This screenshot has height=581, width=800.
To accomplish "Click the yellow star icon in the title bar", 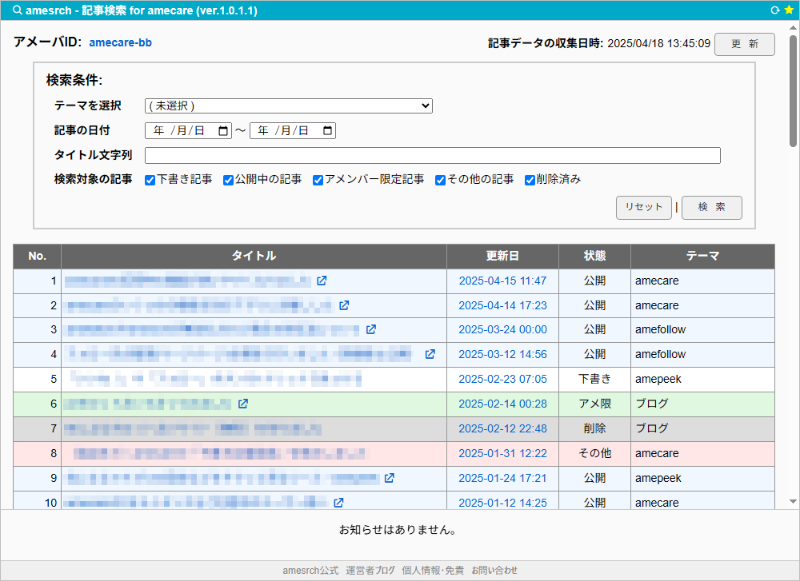I will point(788,9).
